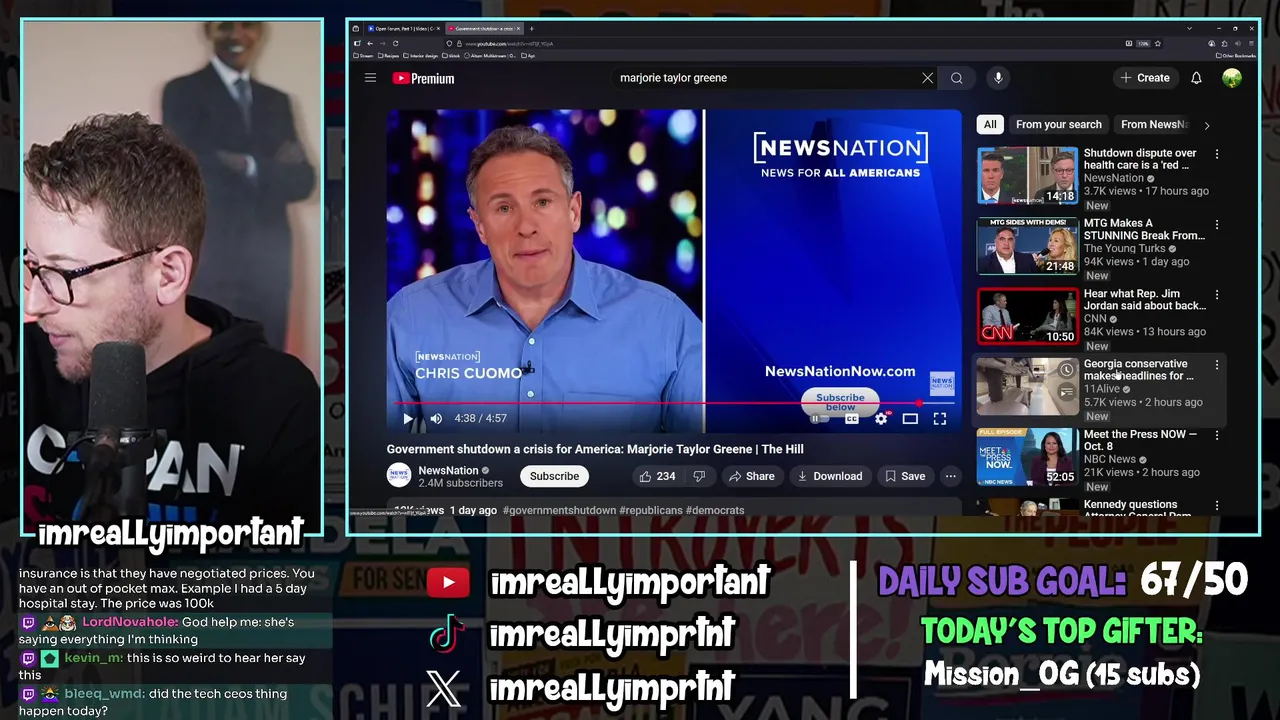Open a new browser tab with plus

pos(531,29)
